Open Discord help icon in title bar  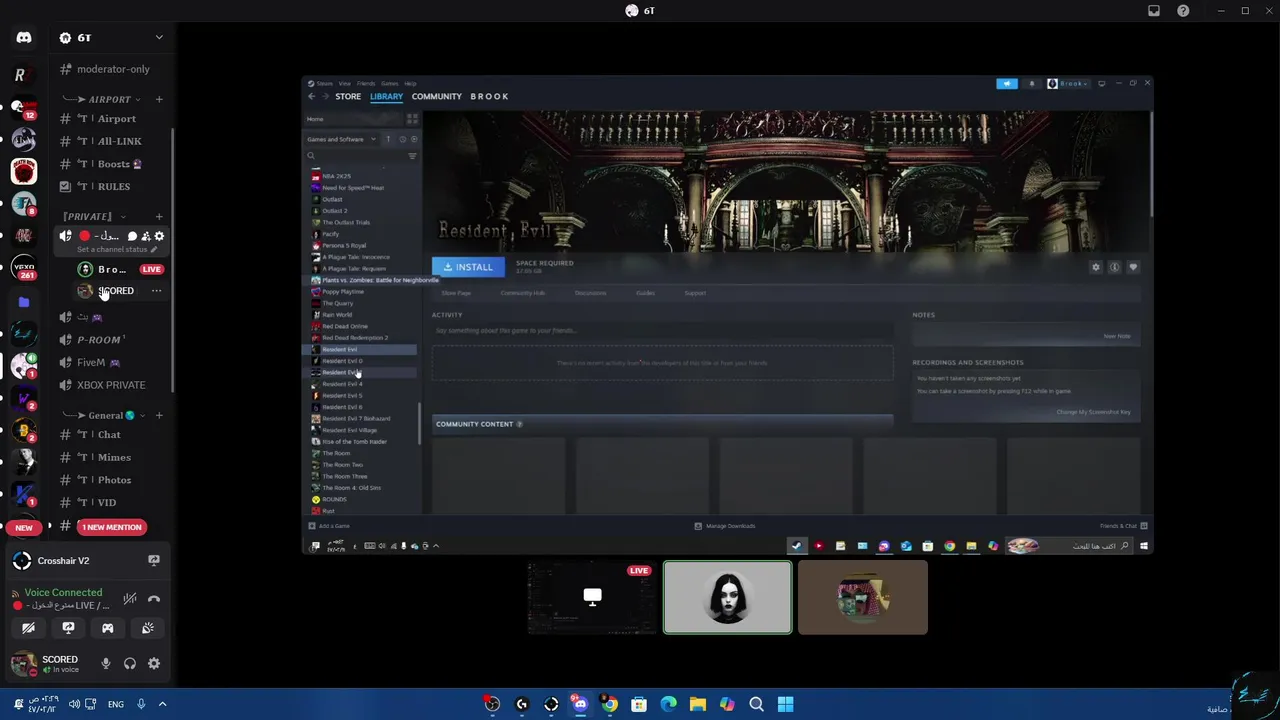[x=1183, y=11]
